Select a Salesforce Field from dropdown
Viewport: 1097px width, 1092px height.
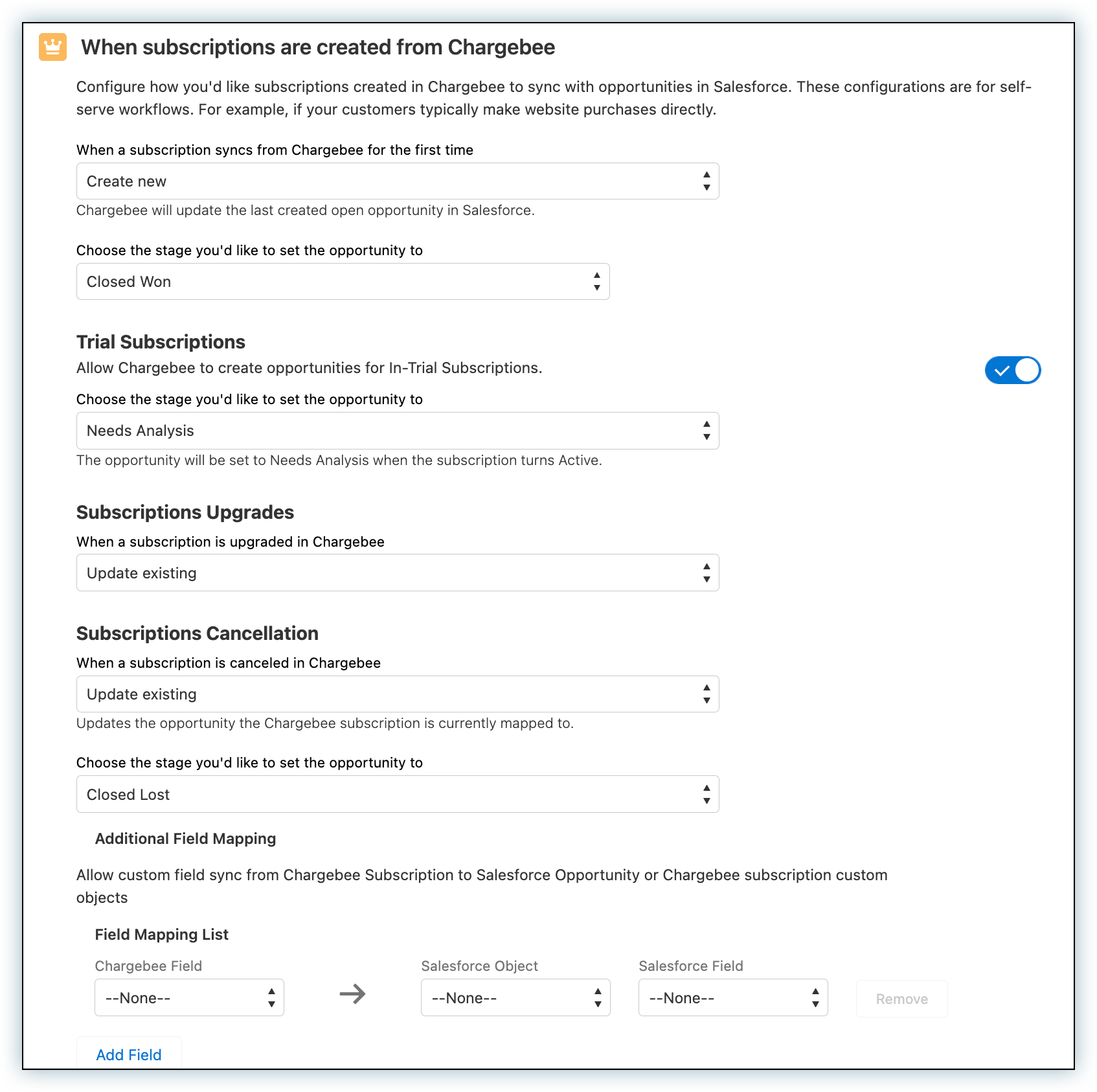click(733, 998)
